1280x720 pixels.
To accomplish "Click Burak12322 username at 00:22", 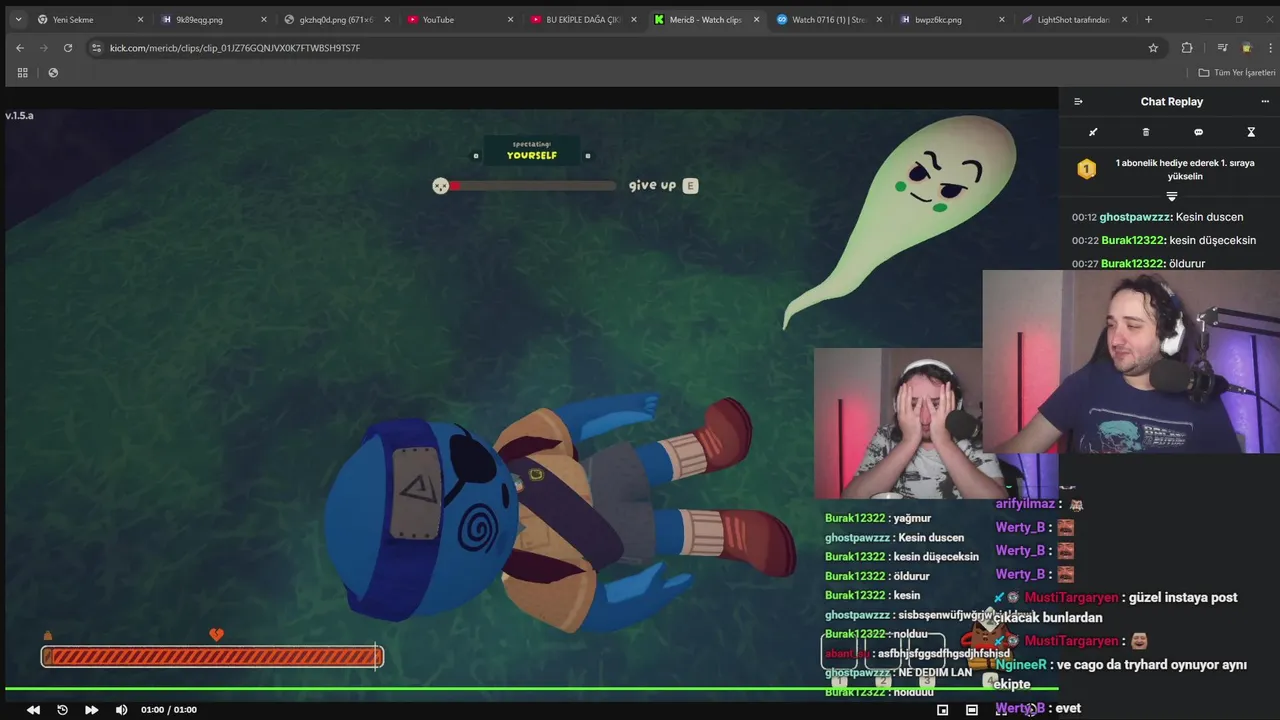I will (1134, 240).
